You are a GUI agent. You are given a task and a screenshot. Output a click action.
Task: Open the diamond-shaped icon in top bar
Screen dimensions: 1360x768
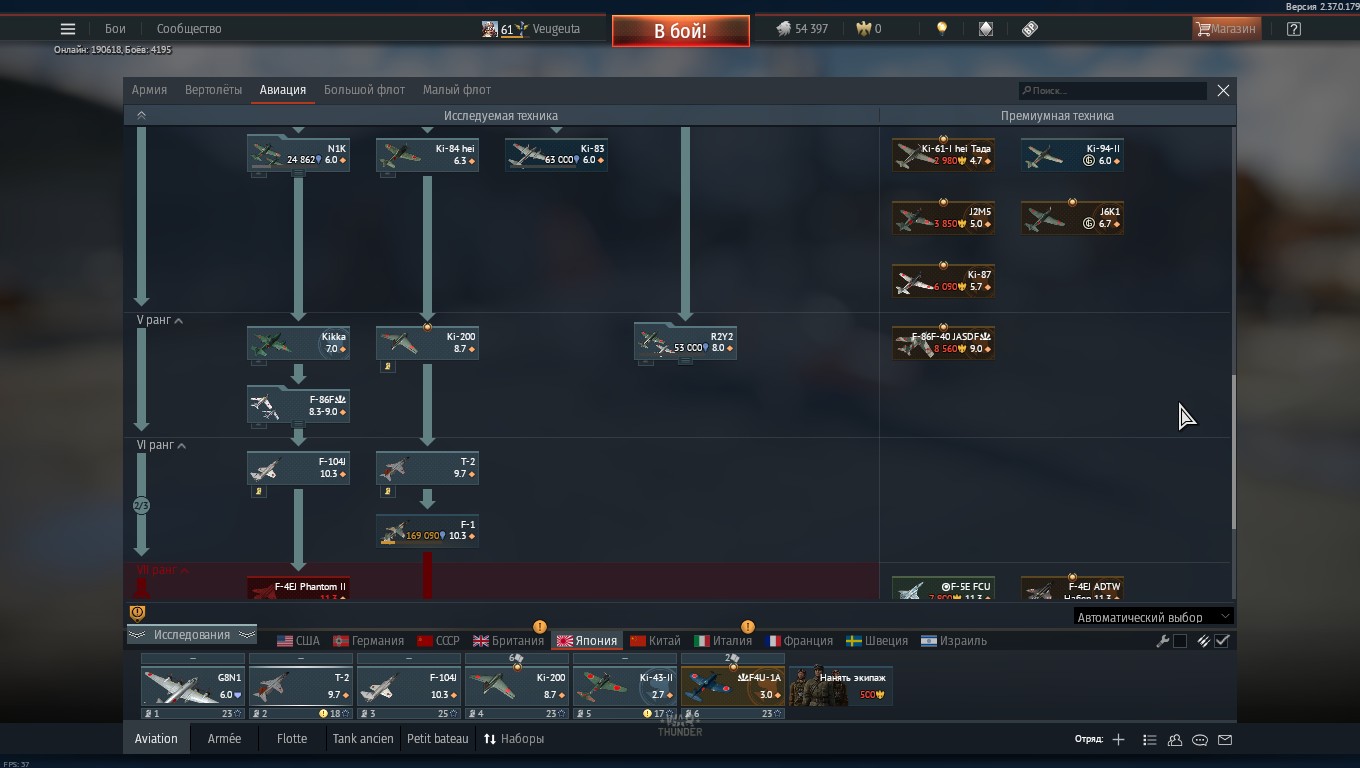pyautogui.click(x=986, y=29)
